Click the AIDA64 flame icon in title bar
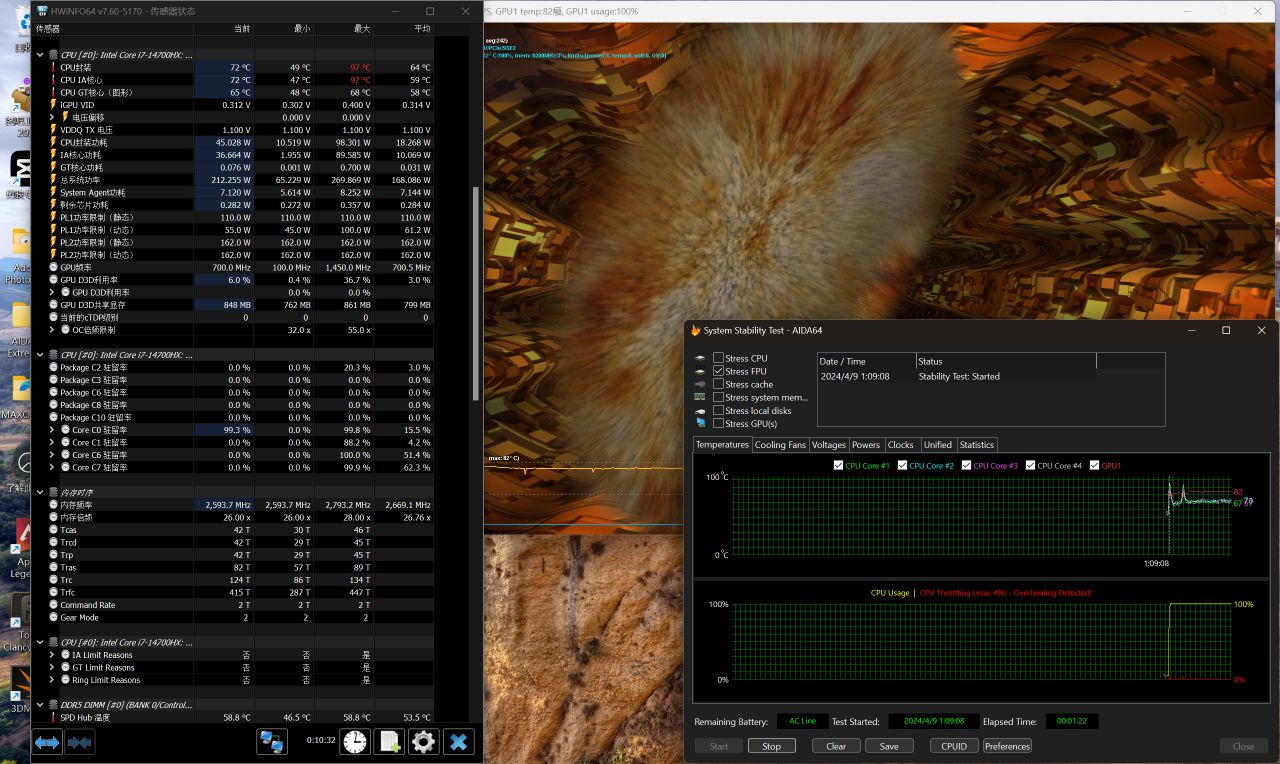 (x=695, y=330)
